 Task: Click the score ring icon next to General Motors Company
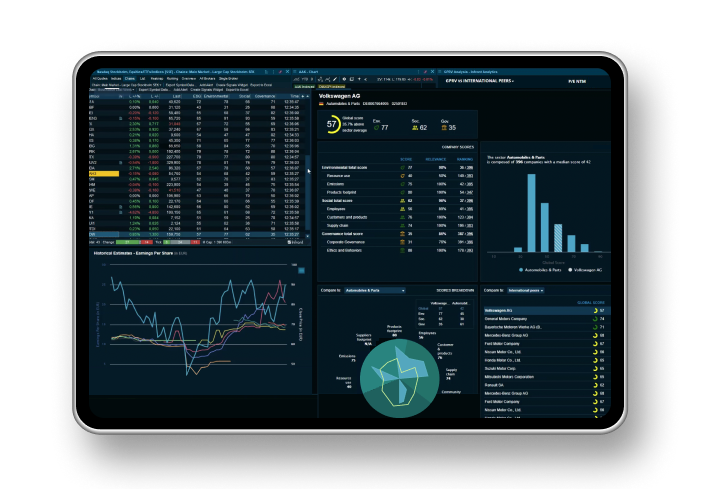point(595,319)
